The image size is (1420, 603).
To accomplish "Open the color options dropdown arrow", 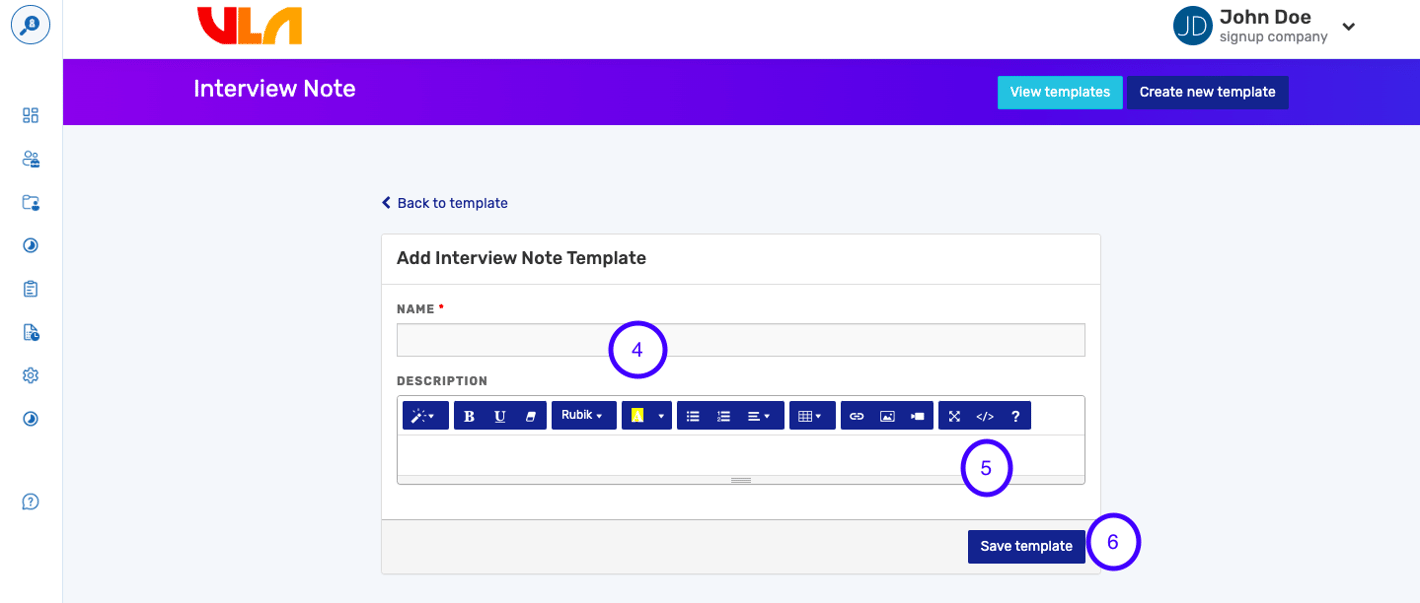I will coord(661,416).
